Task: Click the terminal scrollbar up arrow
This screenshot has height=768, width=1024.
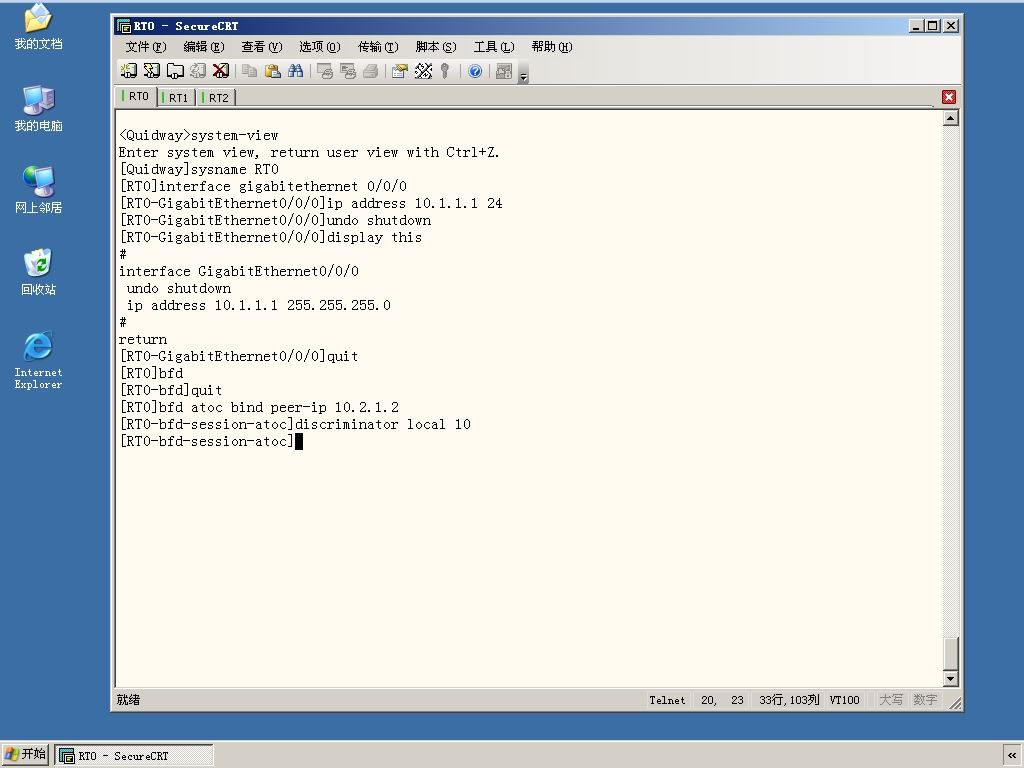Action: tap(951, 118)
